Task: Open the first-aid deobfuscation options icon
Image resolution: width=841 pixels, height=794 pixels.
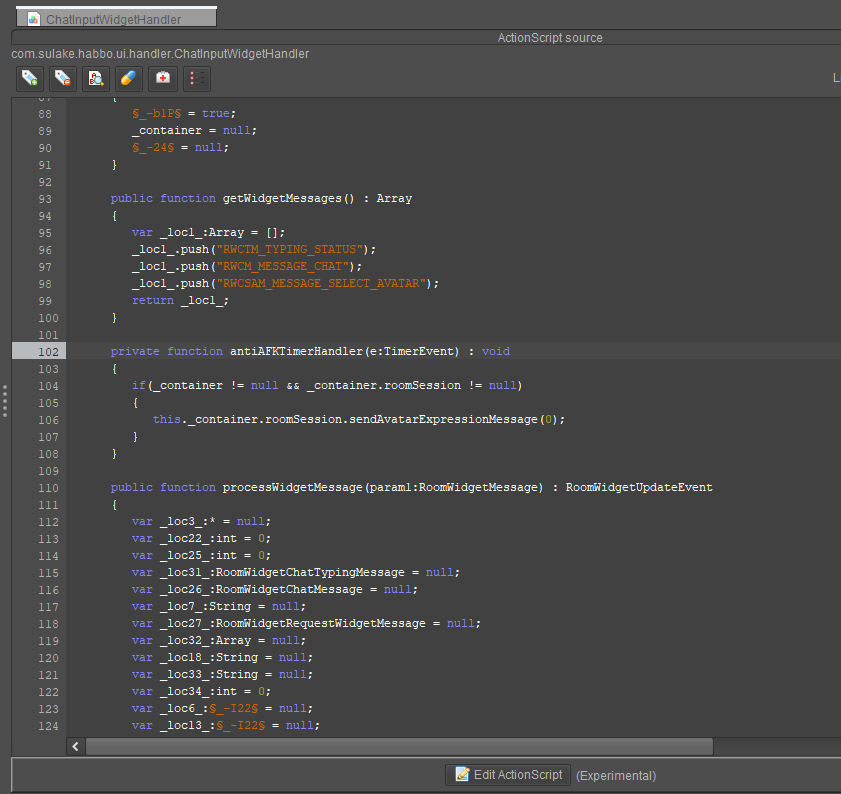Action: coord(163,79)
